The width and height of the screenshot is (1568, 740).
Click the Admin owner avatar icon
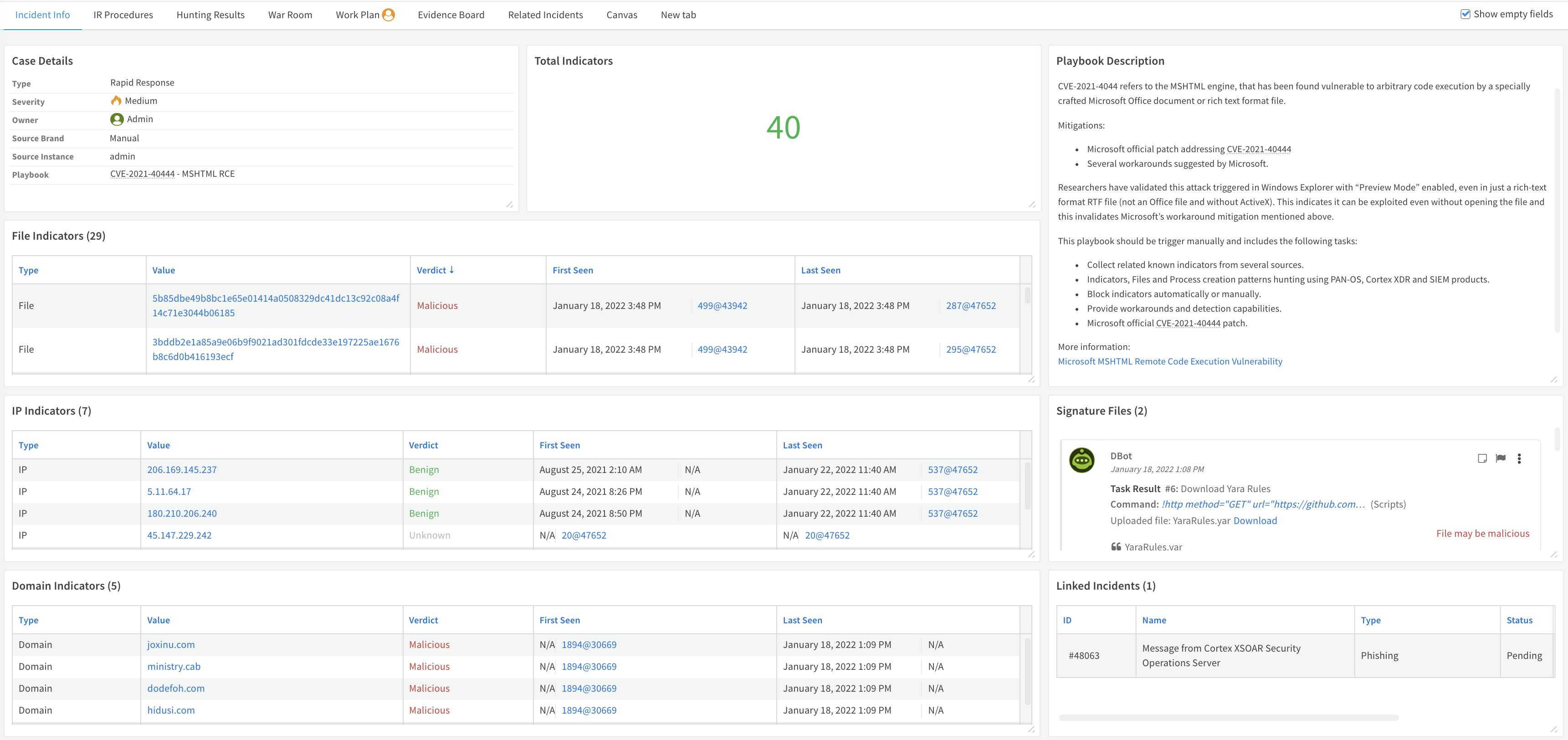click(117, 119)
